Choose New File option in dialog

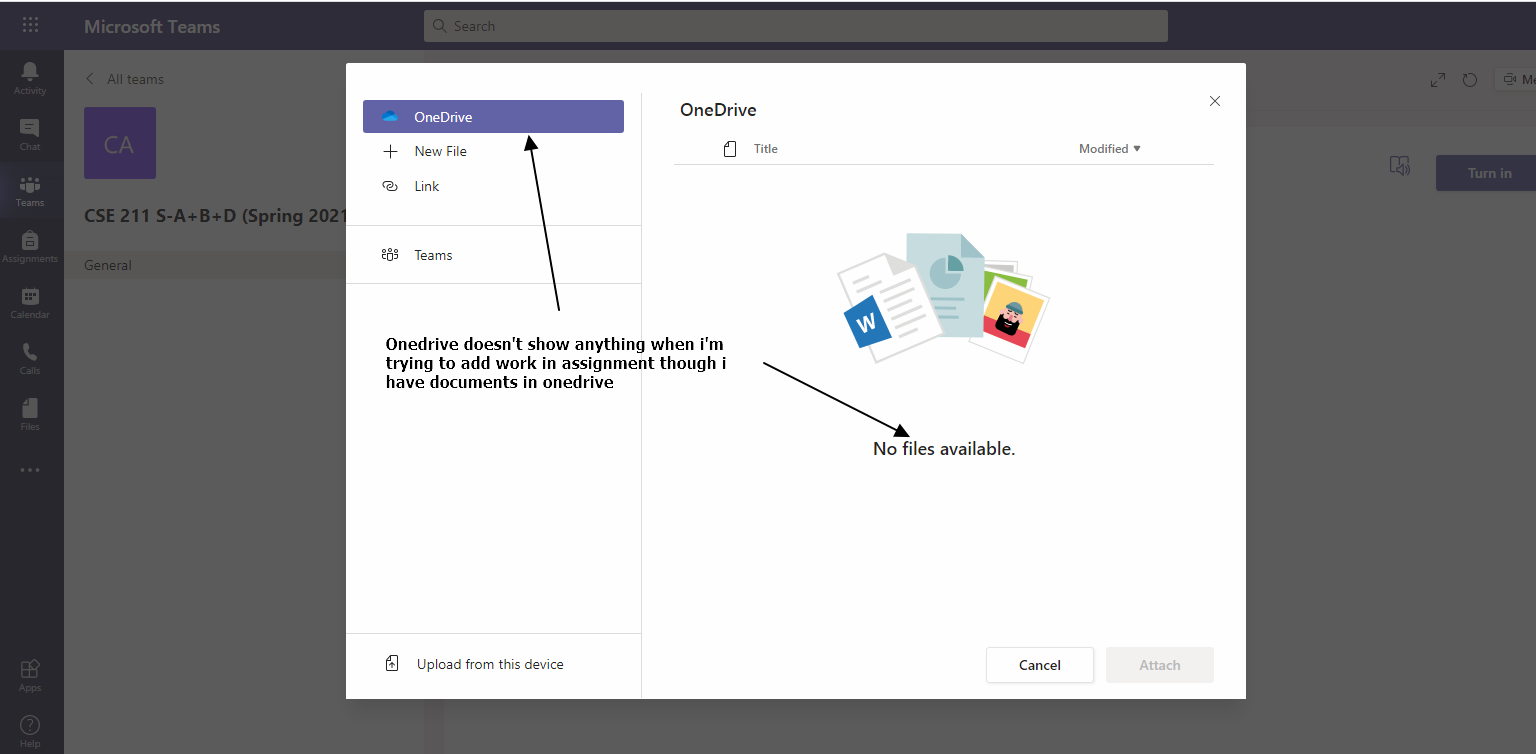pyautogui.click(x=493, y=151)
